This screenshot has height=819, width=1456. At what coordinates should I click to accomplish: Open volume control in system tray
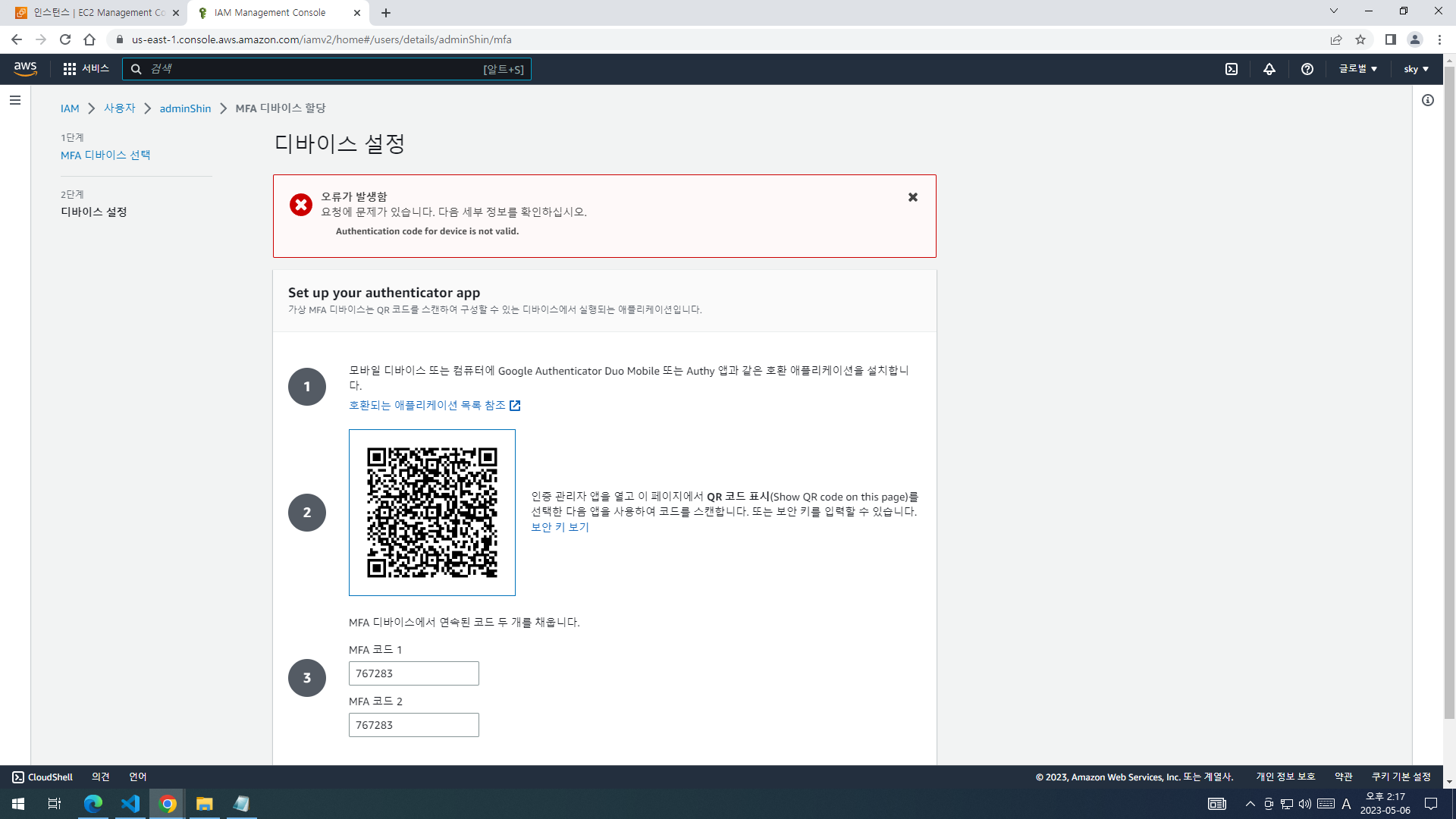(x=1305, y=804)
